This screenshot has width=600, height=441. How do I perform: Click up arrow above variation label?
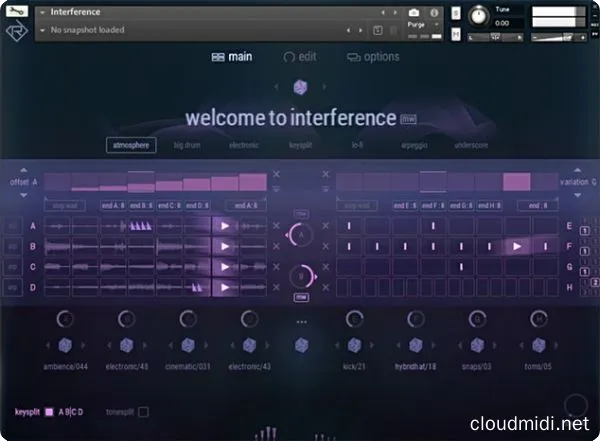(x=577, y=170)
